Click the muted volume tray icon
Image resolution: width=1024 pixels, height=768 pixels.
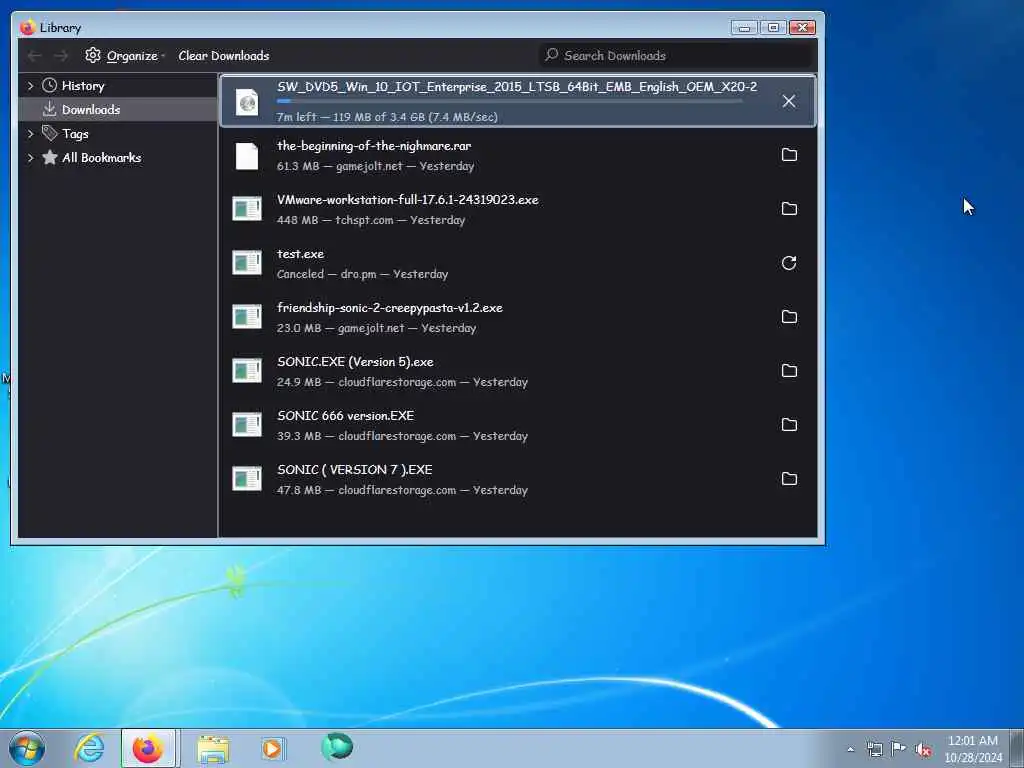click(x=923, y=750)
